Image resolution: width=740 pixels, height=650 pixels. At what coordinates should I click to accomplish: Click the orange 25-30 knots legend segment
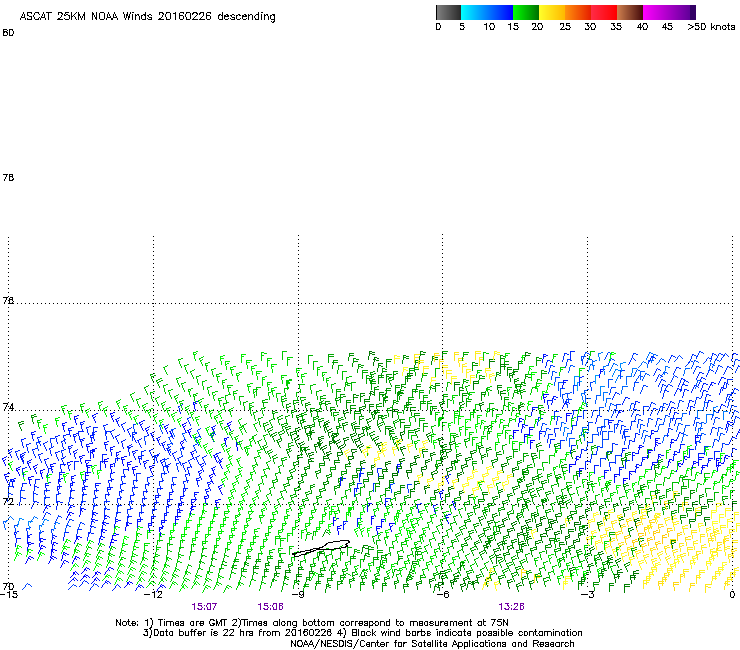[578, 12]
